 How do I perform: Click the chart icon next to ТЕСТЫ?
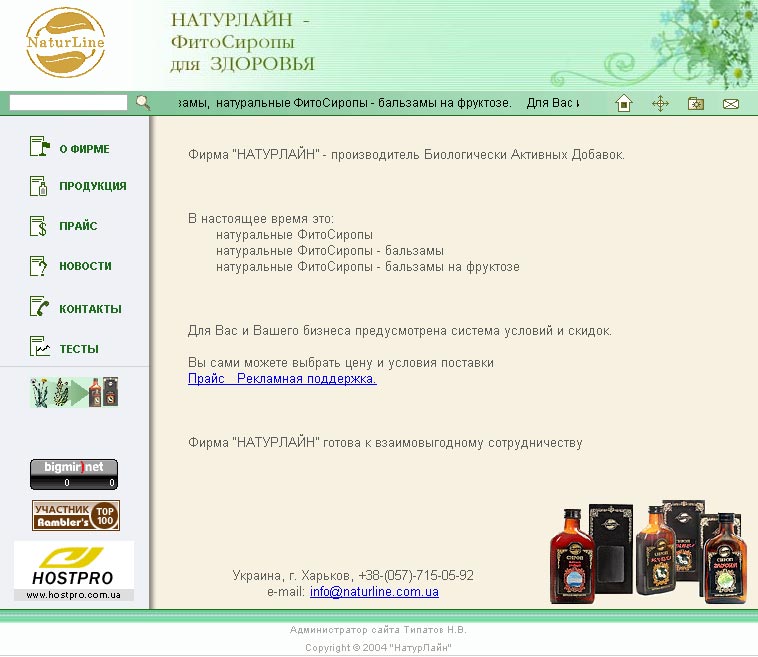(x=40, y=346)
